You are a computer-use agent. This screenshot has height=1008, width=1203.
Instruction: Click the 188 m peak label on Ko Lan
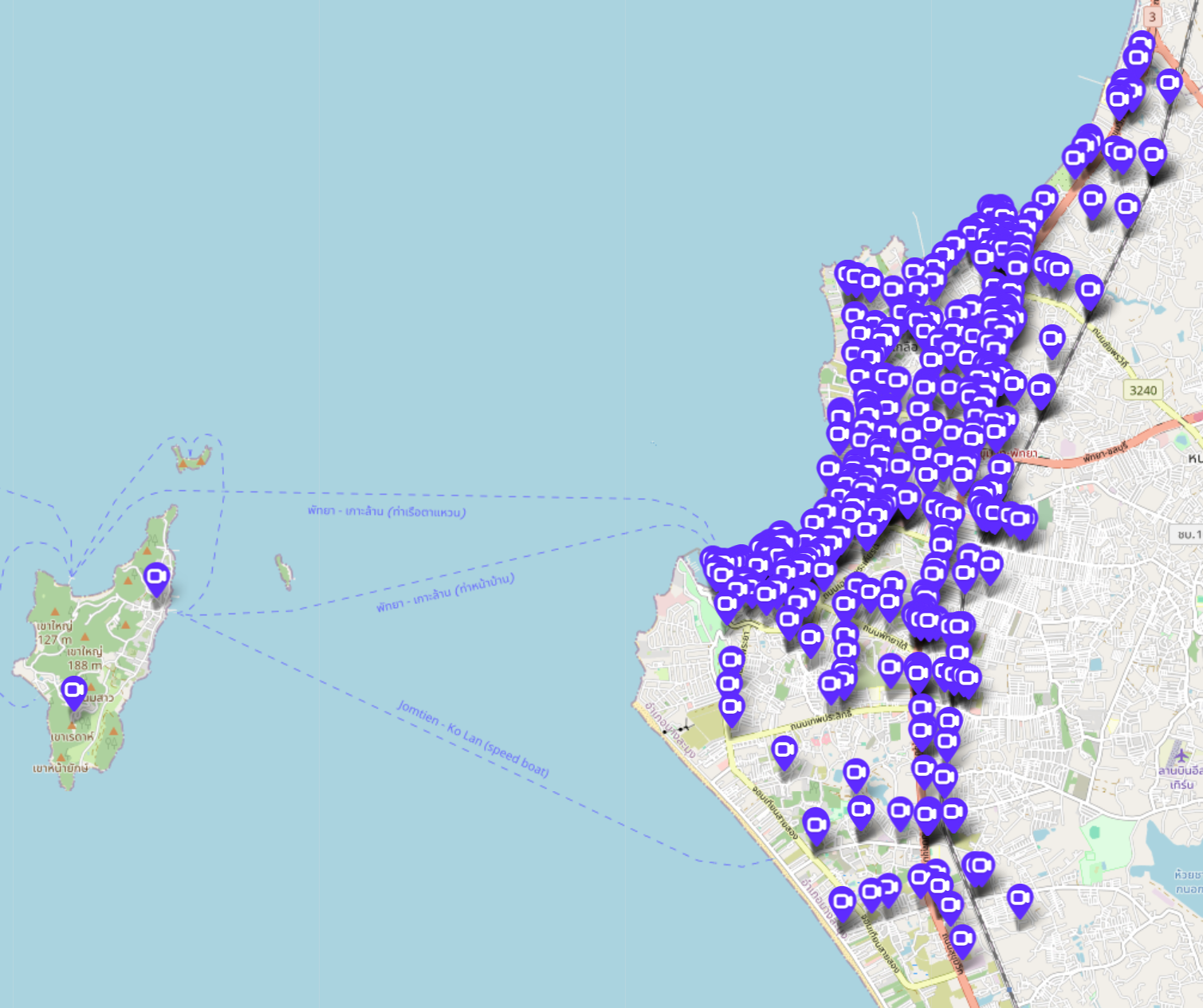click(x=85, y=665)
